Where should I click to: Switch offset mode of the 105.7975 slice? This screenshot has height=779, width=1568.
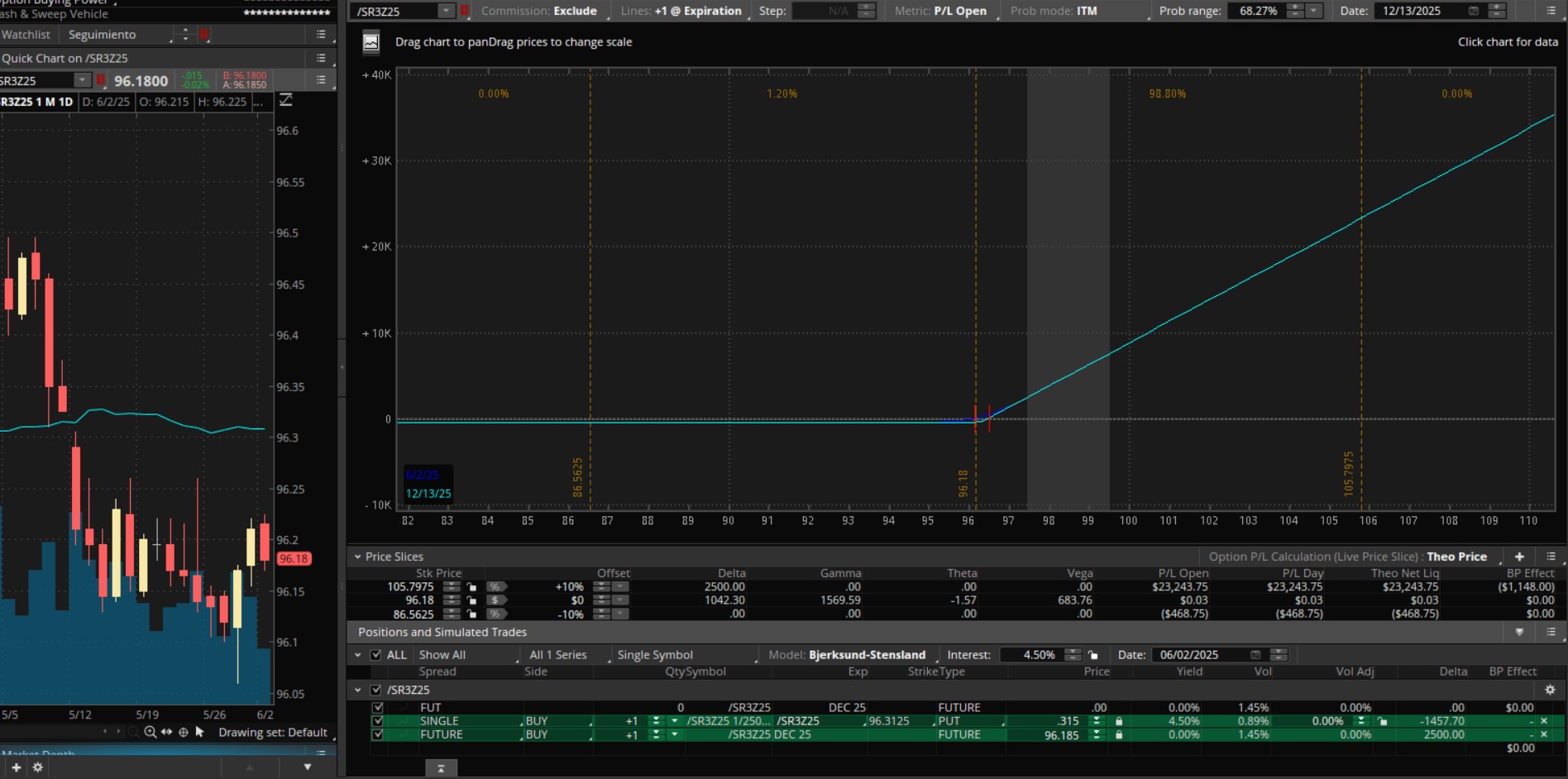(x=495, y=587)
